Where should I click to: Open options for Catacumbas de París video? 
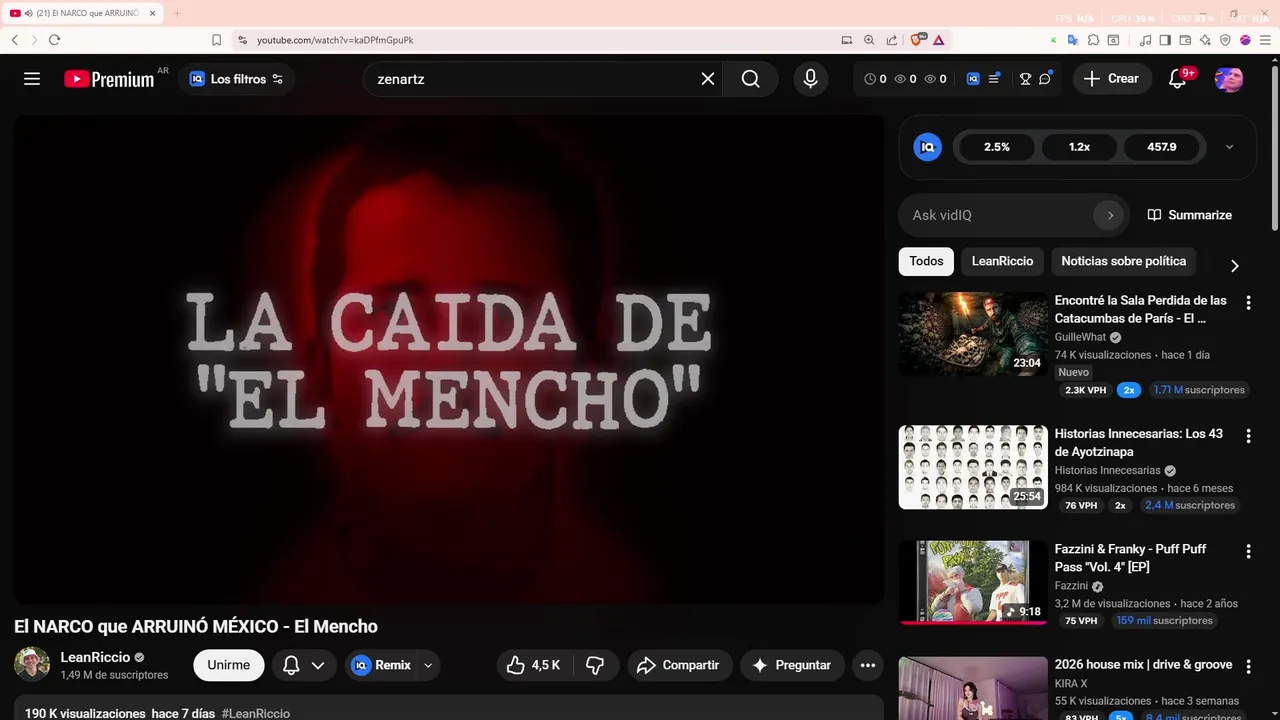pos(1248,302)
